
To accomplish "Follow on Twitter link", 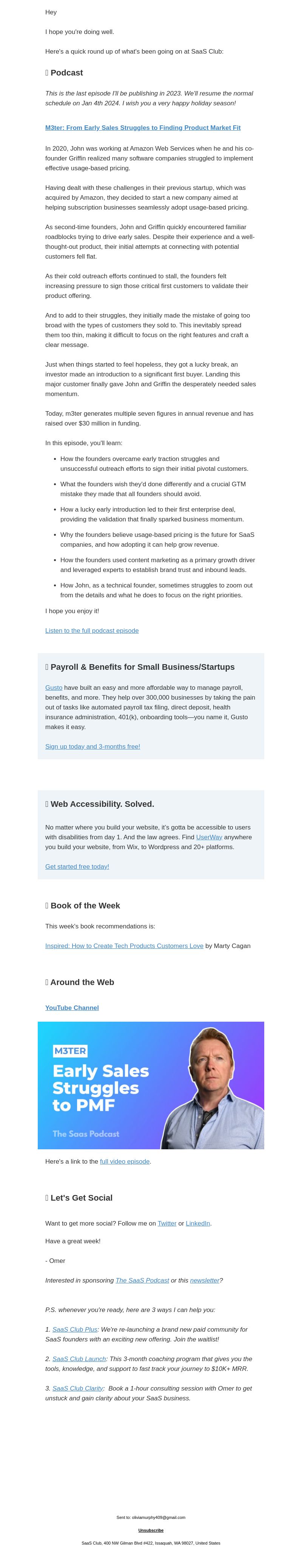I will tap(167, 1224).
